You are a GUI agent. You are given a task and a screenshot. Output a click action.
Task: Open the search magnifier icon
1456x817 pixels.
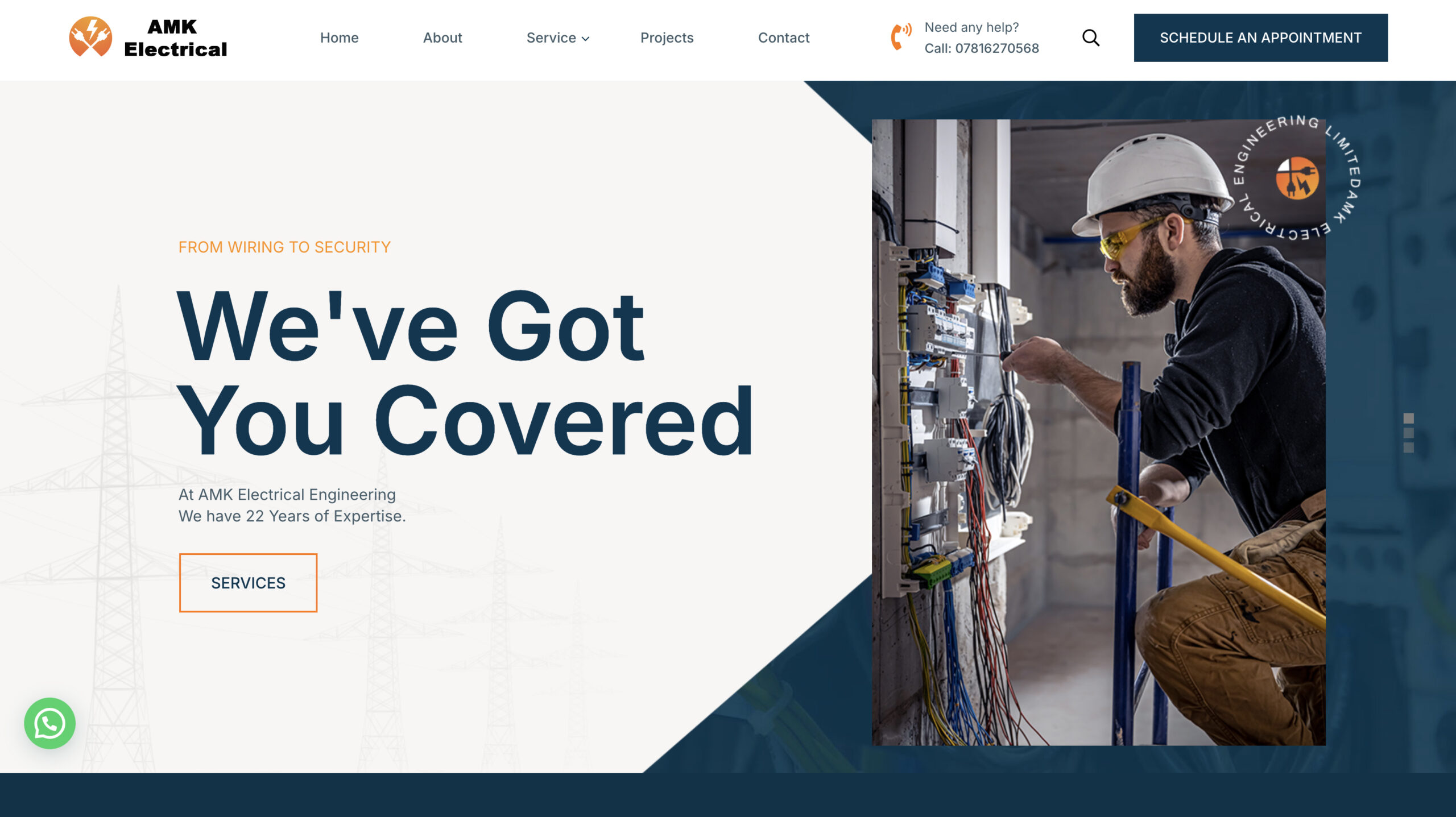tap(1090, 38)
